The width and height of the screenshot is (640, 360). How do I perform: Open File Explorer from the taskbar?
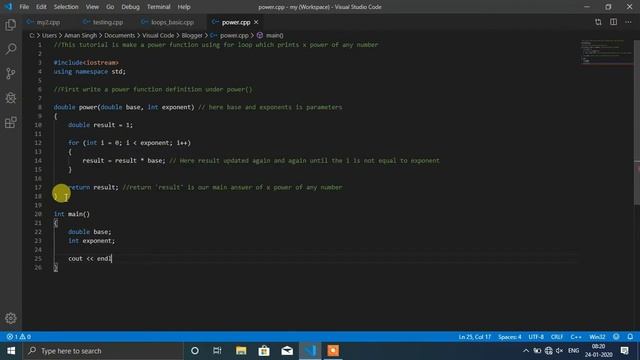click(241, 351)
